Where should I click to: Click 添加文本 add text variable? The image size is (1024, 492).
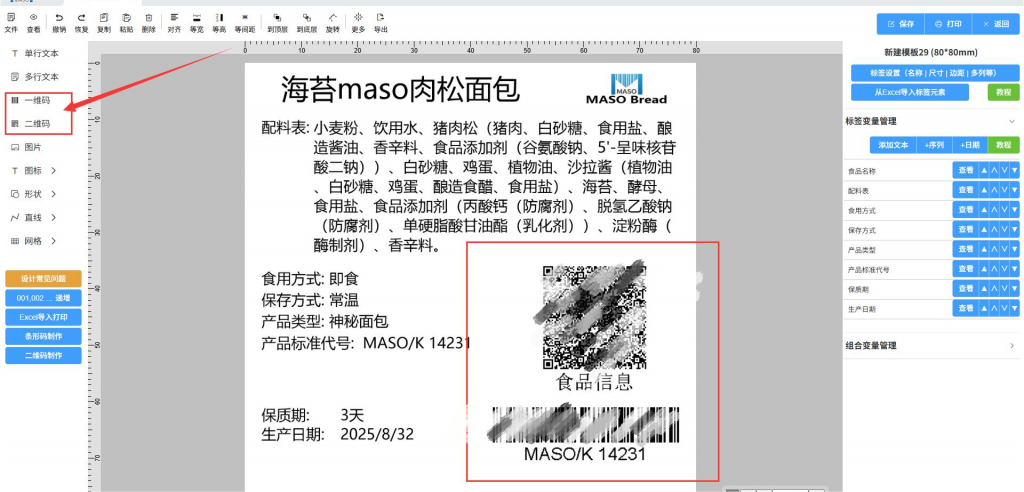pos(893,145)
